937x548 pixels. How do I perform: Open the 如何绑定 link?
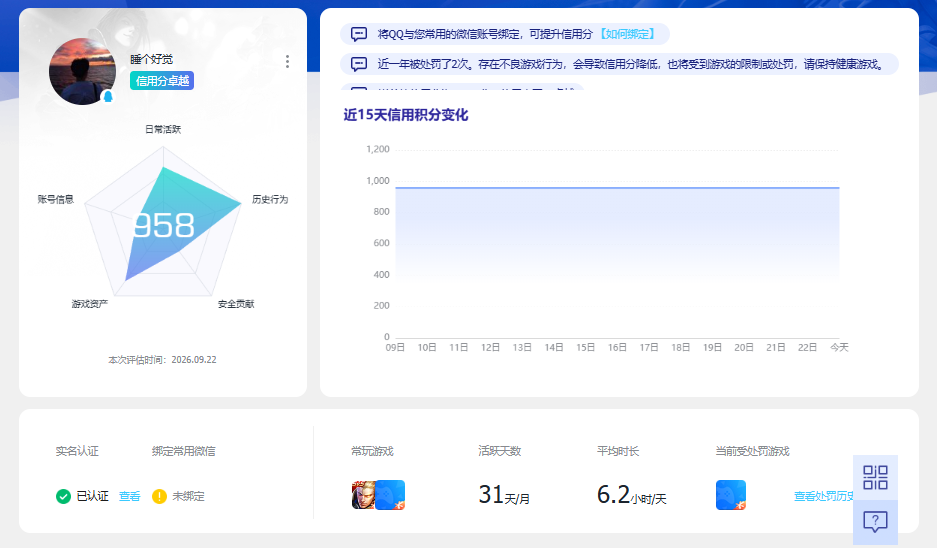point(627,34)
